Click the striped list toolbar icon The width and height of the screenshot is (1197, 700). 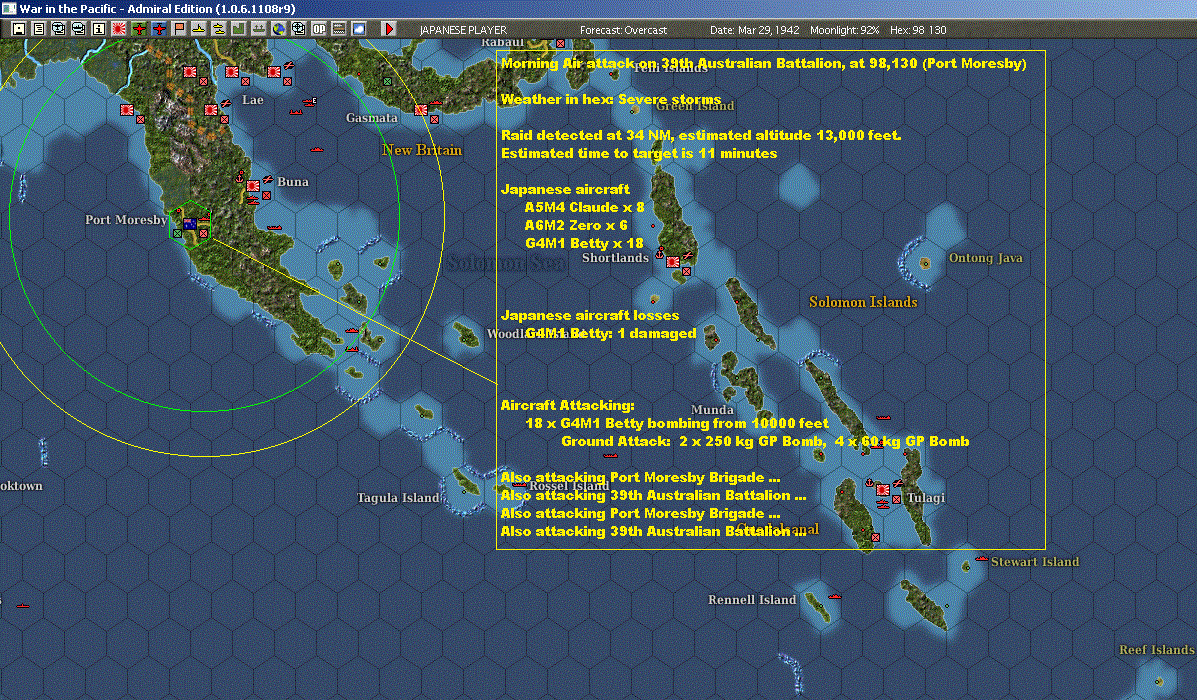coord(338,29)
